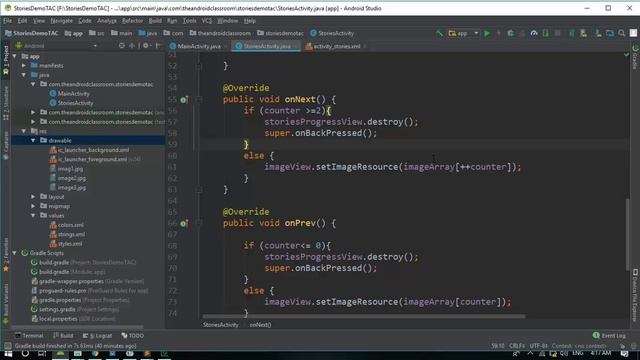Click the gear settings icon in Project panel
640x360 pixels.
tap(146, 46)
